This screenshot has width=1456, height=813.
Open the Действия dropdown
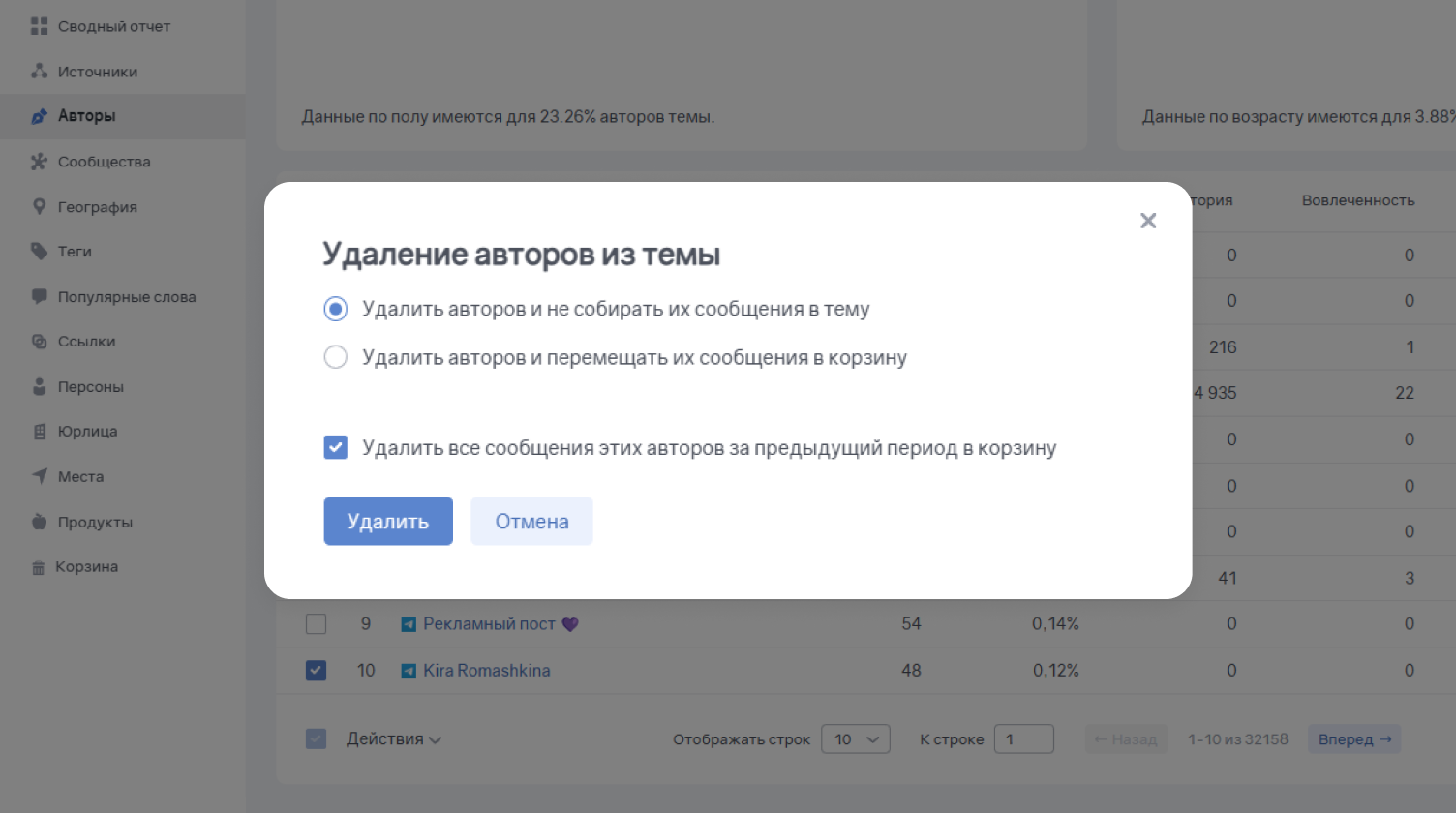(x=394, y=739)
